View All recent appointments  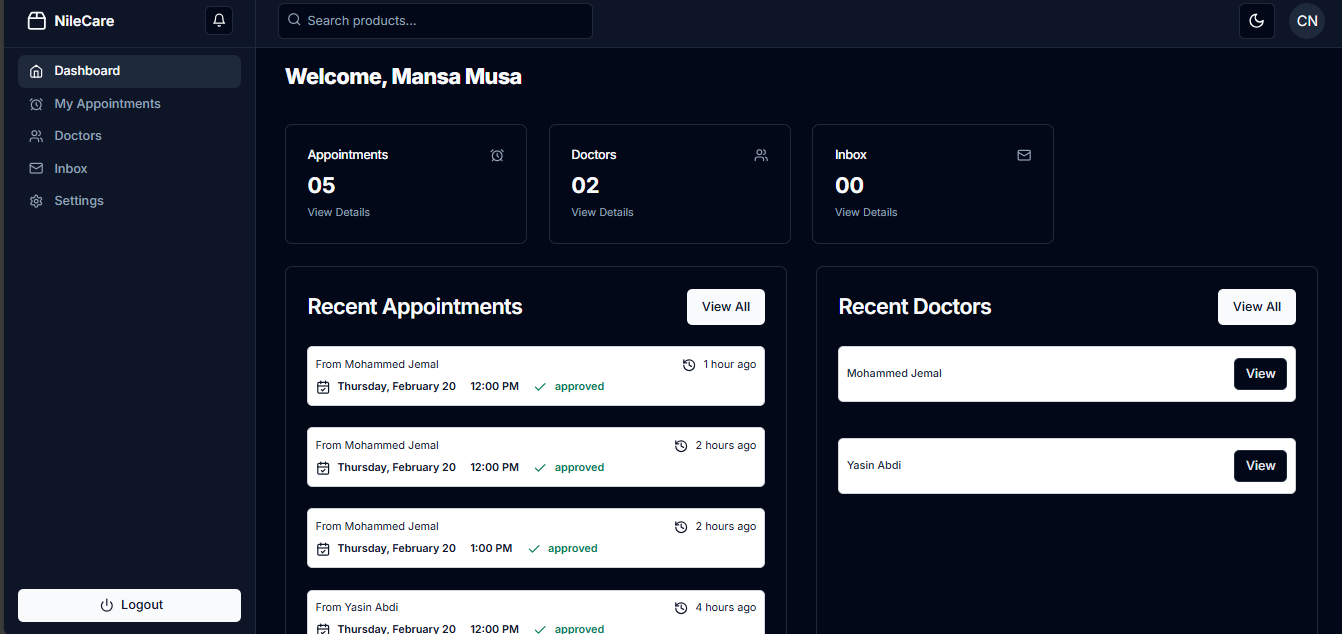pos(726,307)
